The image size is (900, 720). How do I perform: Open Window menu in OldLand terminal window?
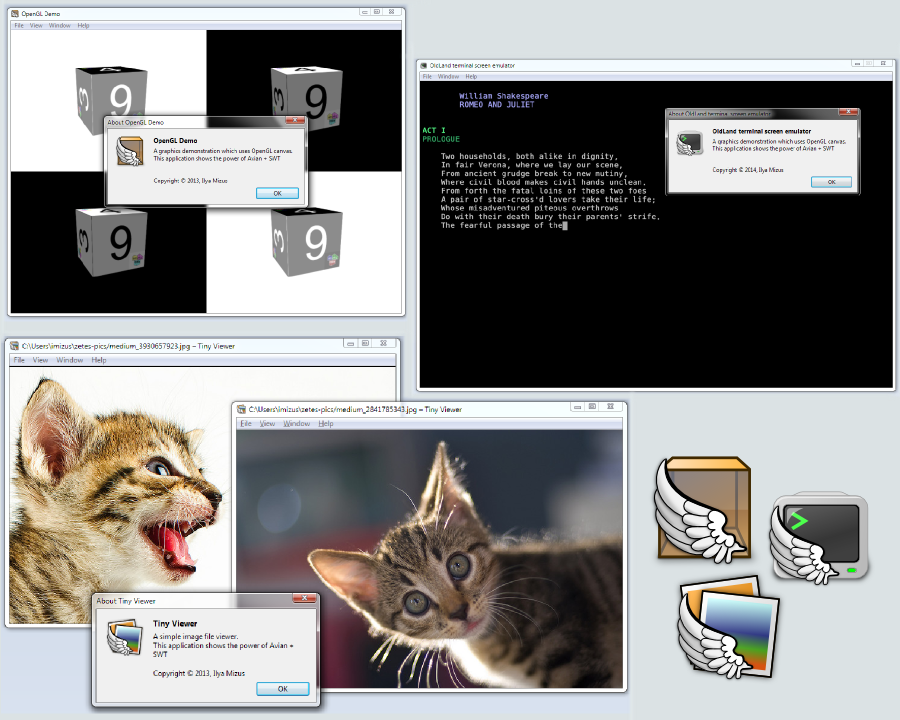pyautogui.click(x=448, y=76)
